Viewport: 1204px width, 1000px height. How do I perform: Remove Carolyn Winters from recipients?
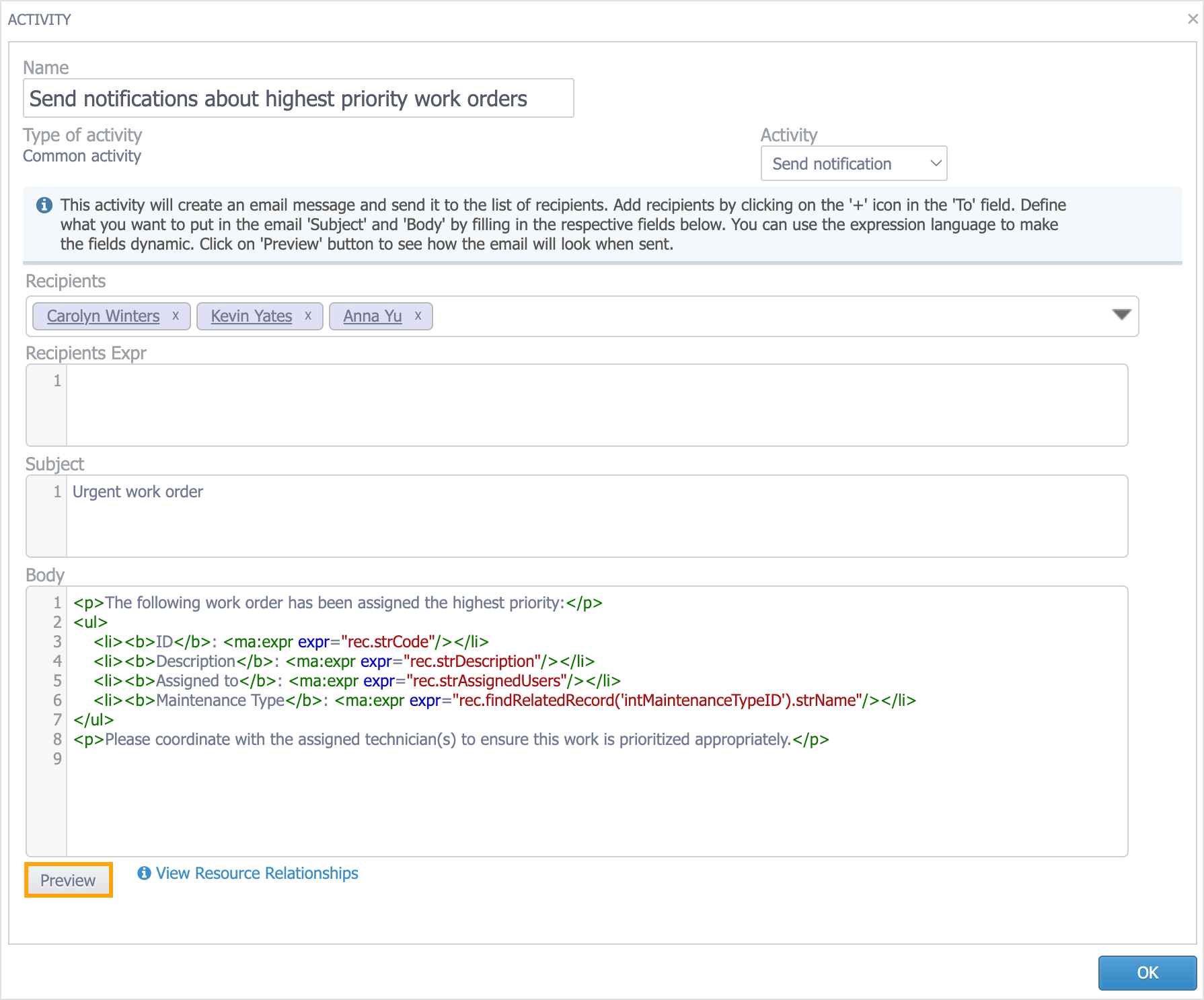[x=176, y=316]
